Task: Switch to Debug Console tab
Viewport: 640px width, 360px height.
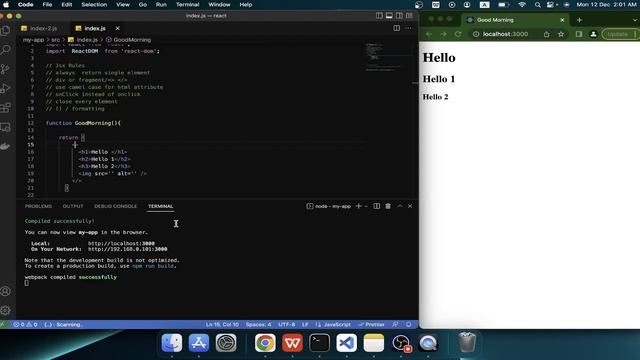Action: click(116, 206)
